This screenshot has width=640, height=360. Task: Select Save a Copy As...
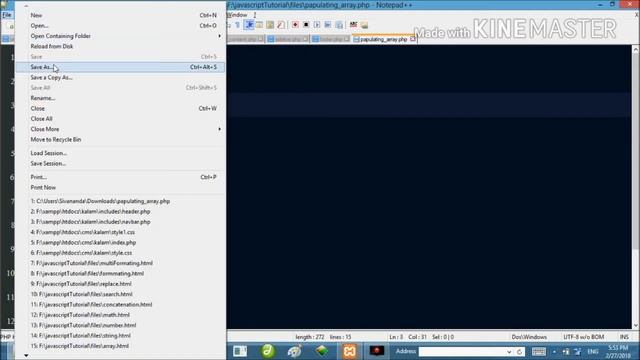tap(120, 77)
